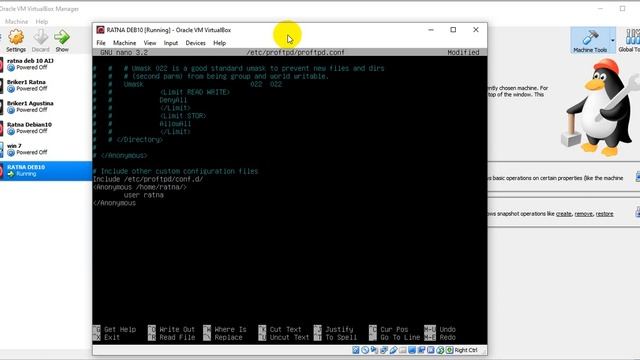Open the Settings gear in VirtualBox Manager
Screen dimensions: 640x360
pyautogui.click(x=16, y=41)
